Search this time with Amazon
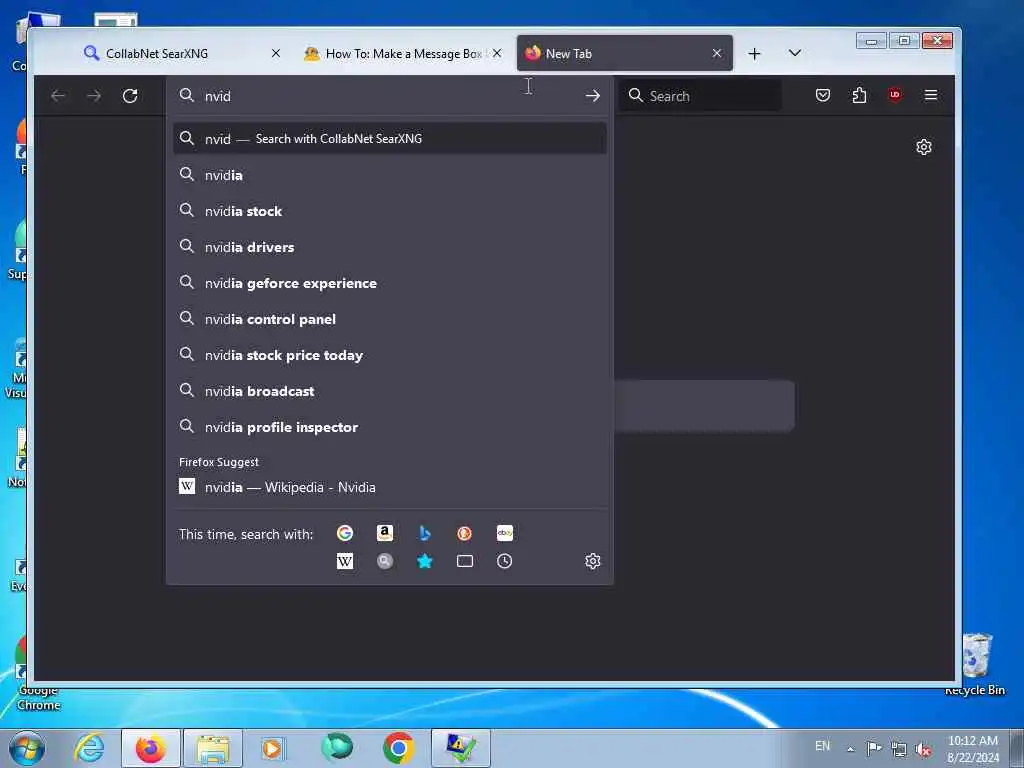Viewport: 1024px width, 768px height. point(385,533)
